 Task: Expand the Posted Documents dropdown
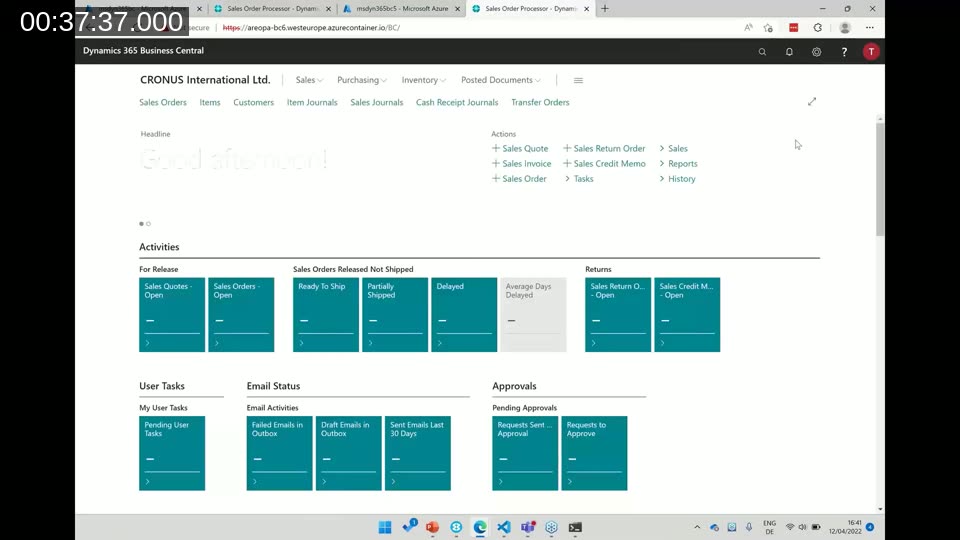(500, 80)
